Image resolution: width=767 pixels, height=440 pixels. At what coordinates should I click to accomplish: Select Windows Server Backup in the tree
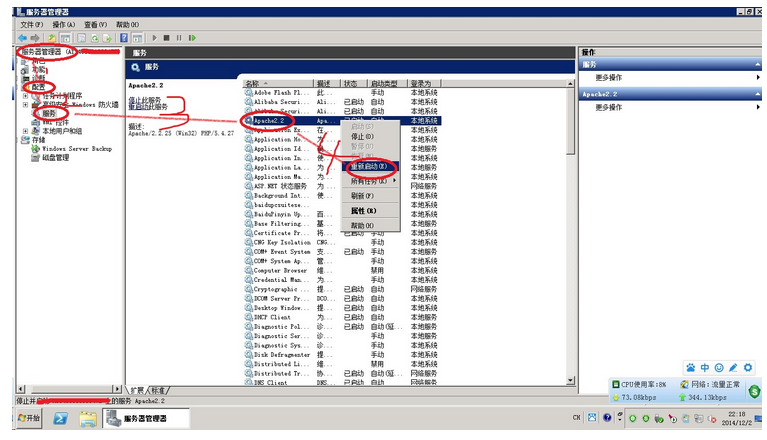tap(77, 149)
